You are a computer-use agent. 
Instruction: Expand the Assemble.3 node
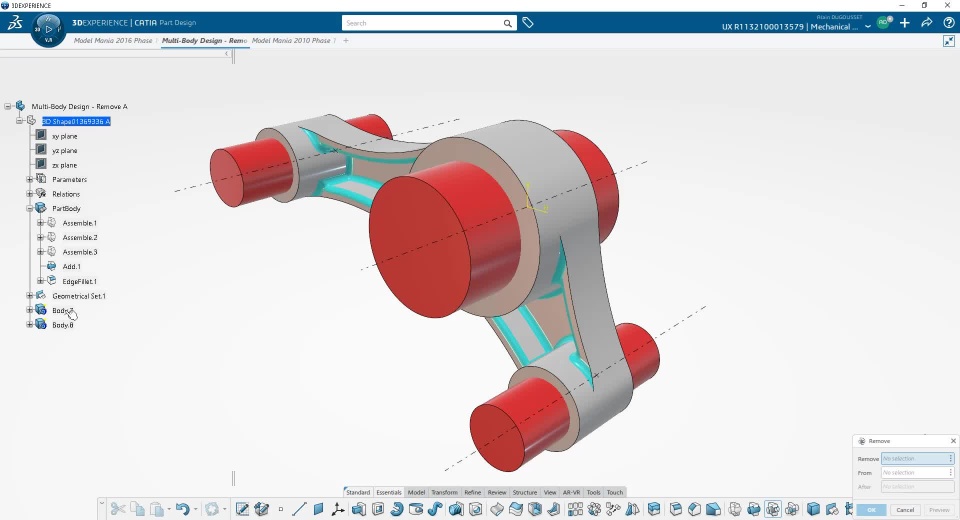(x=40, y=252)
